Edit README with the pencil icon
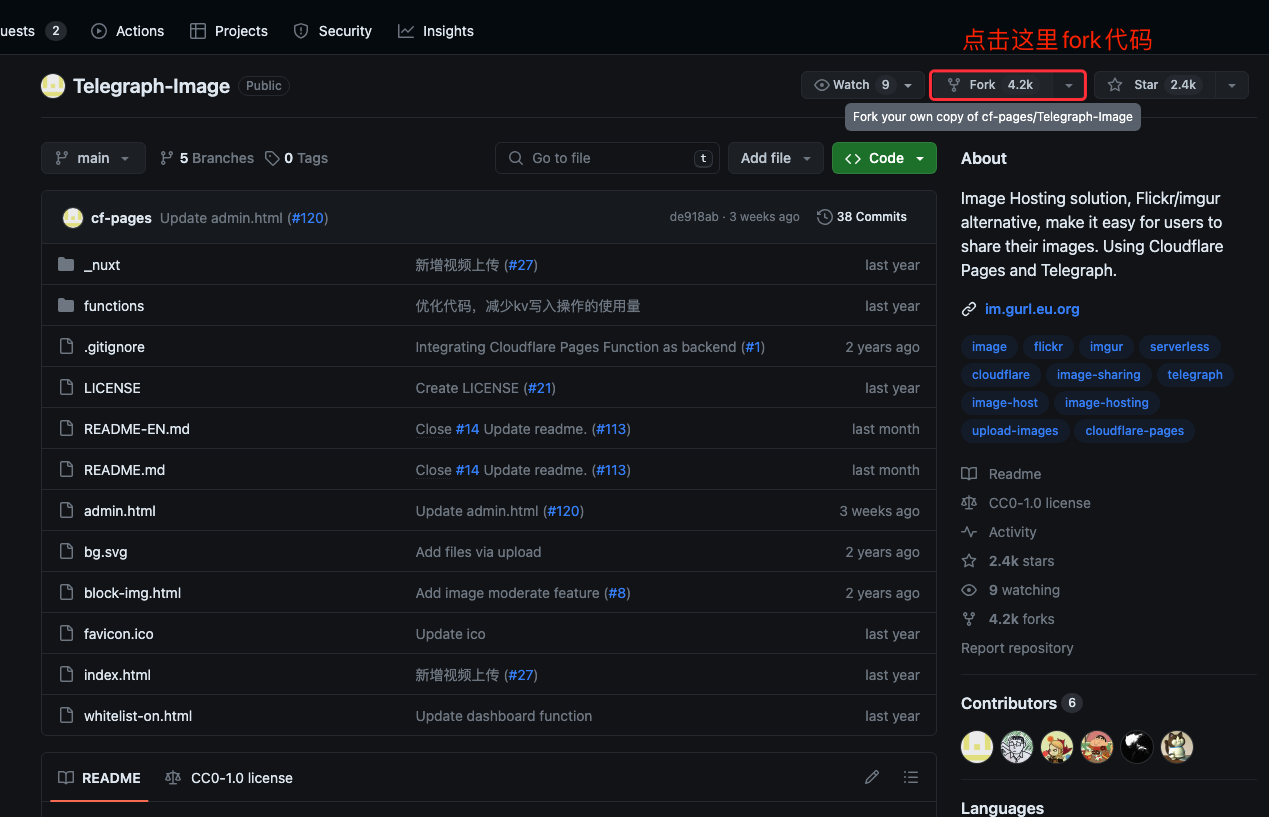This screenshot has width=1269, height=817. (x=872, y=777)
